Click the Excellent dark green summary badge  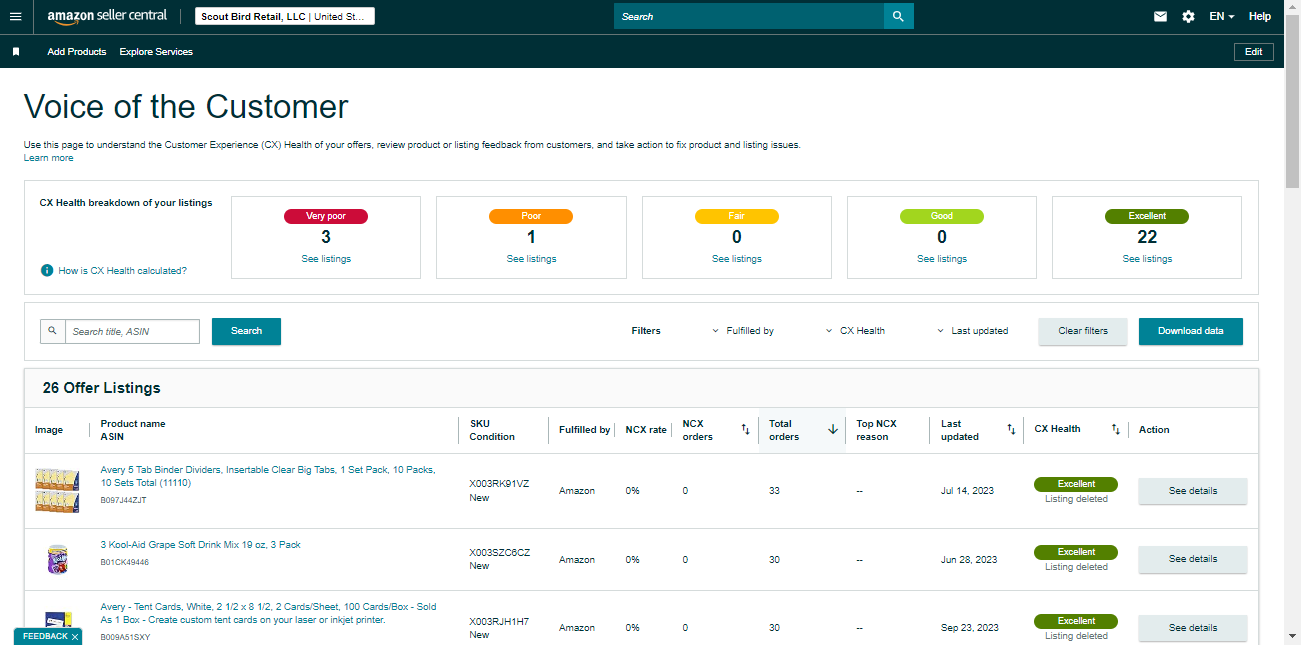point(1147,216)
